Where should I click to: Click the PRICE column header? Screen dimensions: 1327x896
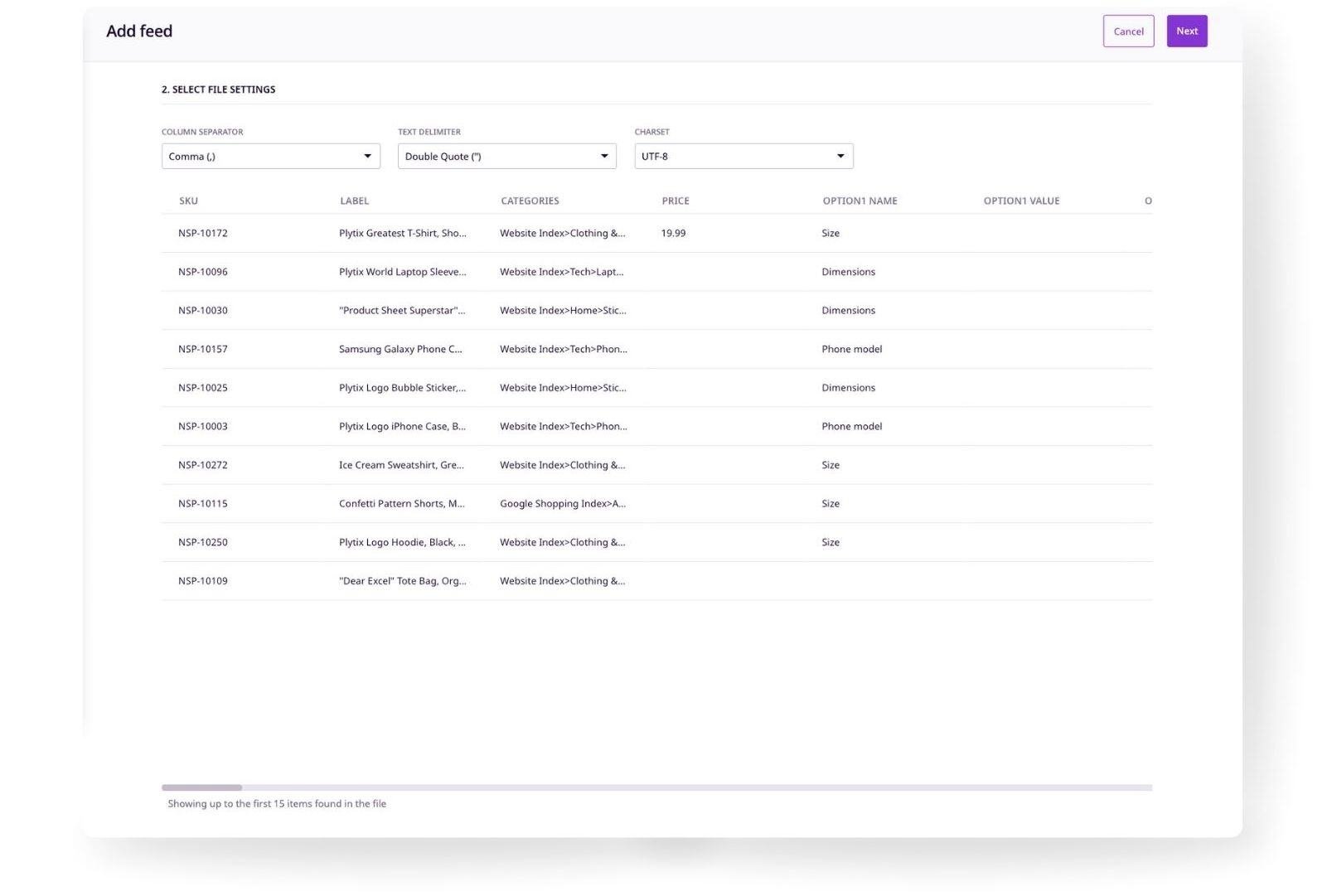point(676,201)
